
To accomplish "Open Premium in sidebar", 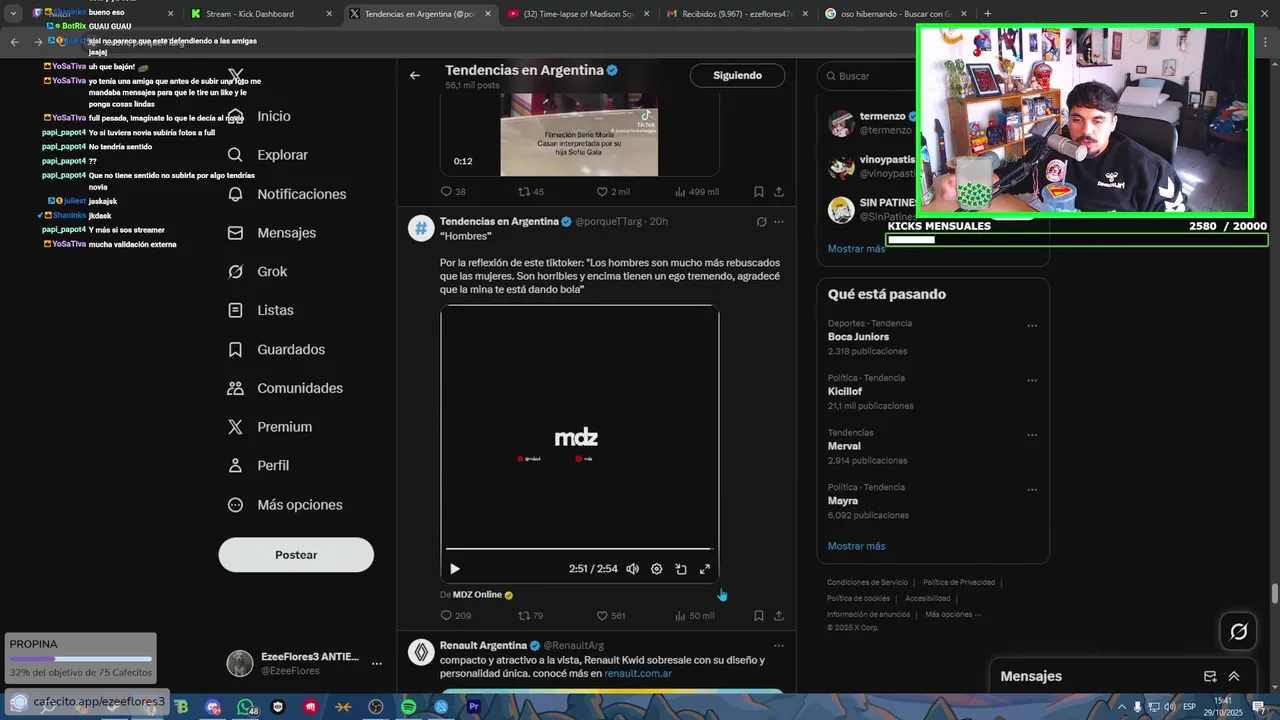I will (270, 427).
